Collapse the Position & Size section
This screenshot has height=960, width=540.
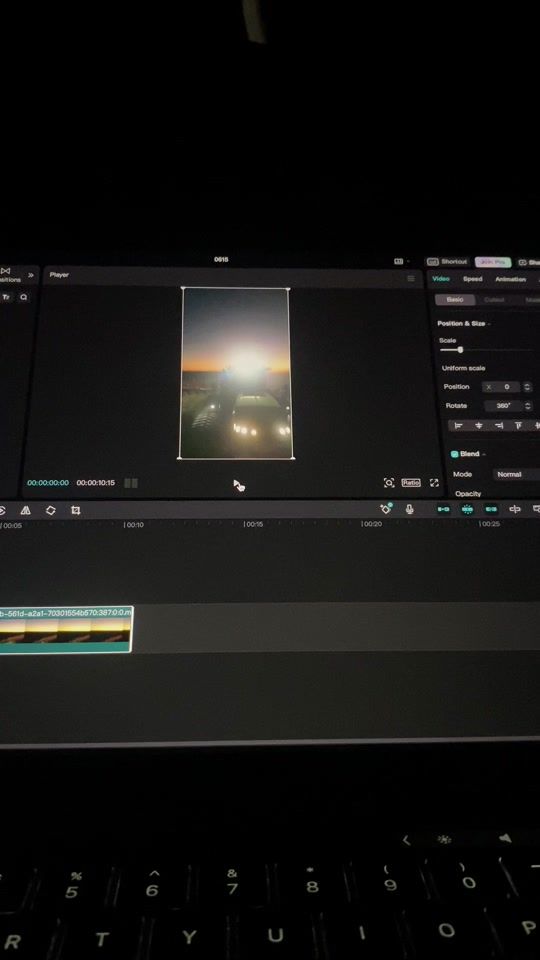point(489,324)
